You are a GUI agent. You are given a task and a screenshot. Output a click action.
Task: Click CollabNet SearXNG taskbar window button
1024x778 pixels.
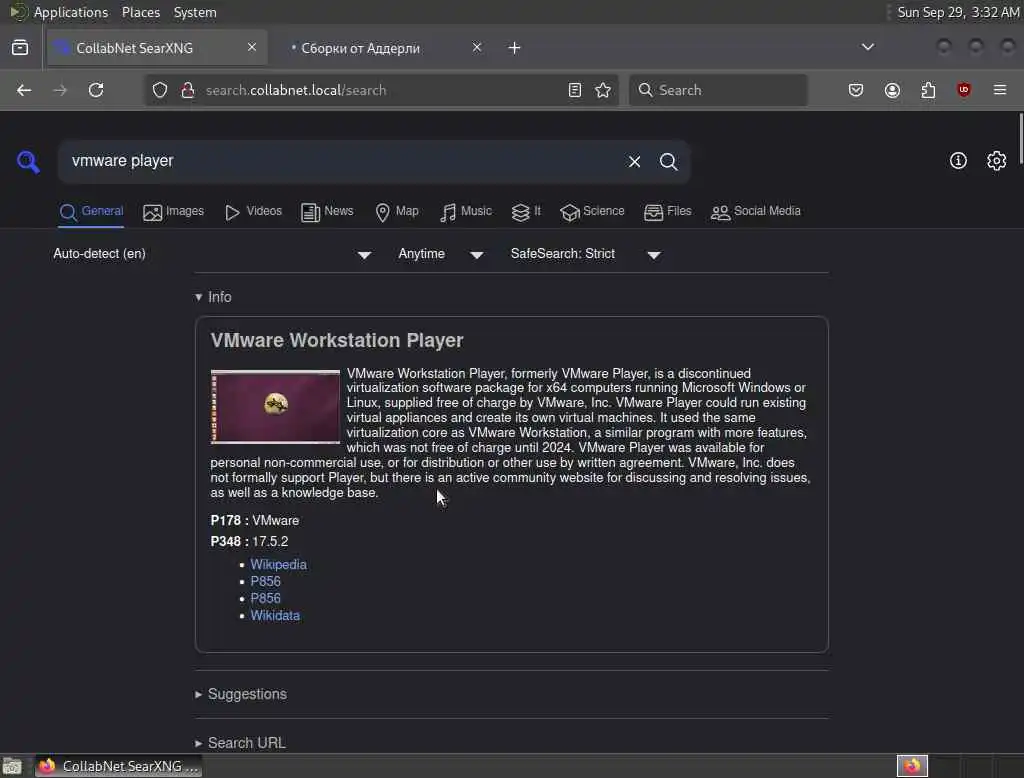(x=118, y=766)
